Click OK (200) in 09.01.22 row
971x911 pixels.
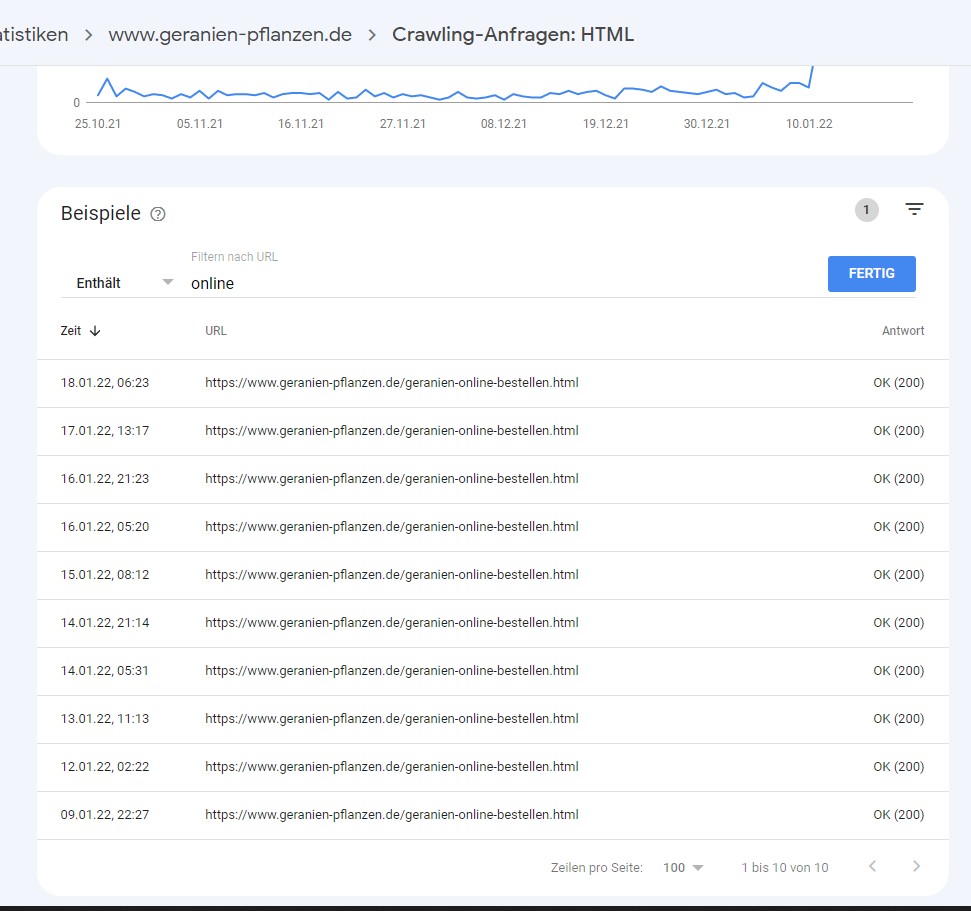pyautogui.click(x=898, y=815)
